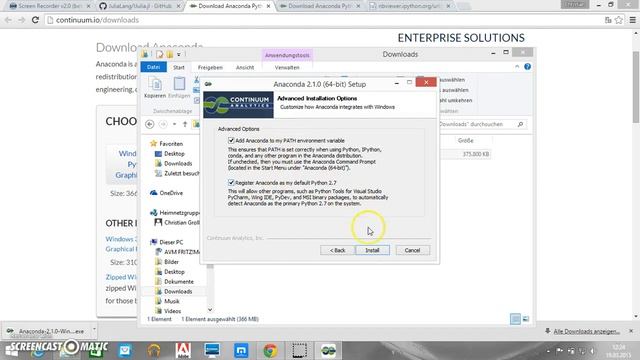Image resolution: width=640 pixels, height=360 pixels.
Task: Click Chrome back navigation arrow
Action: click(x=8, y=20)
